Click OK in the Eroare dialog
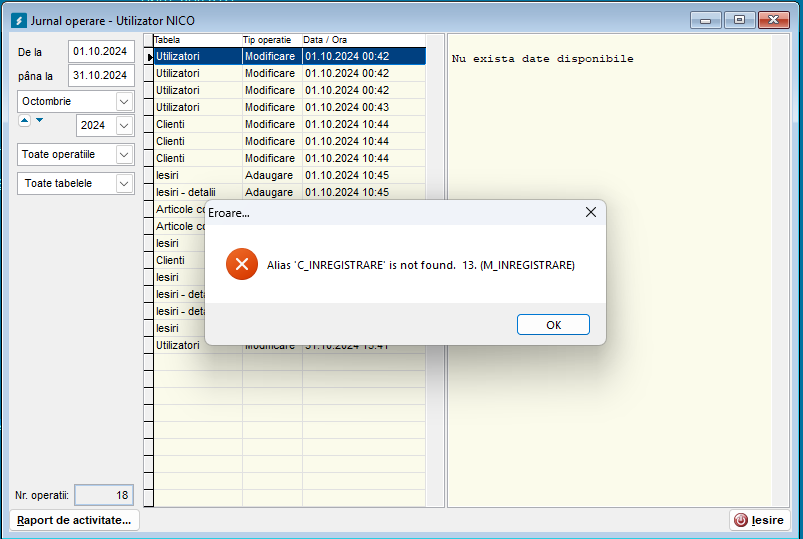The height and width of the screenshot is (539, 803). [x=553, y=325]
